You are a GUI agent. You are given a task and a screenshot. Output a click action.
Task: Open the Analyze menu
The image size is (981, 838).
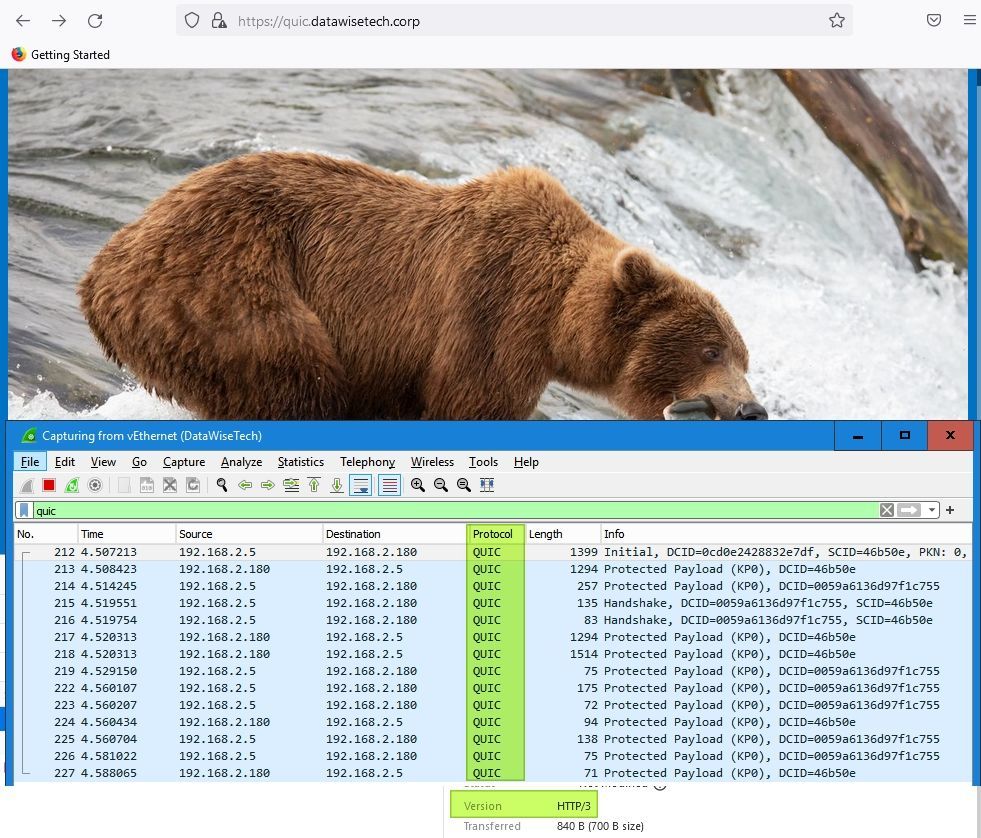tap(241, 462)
